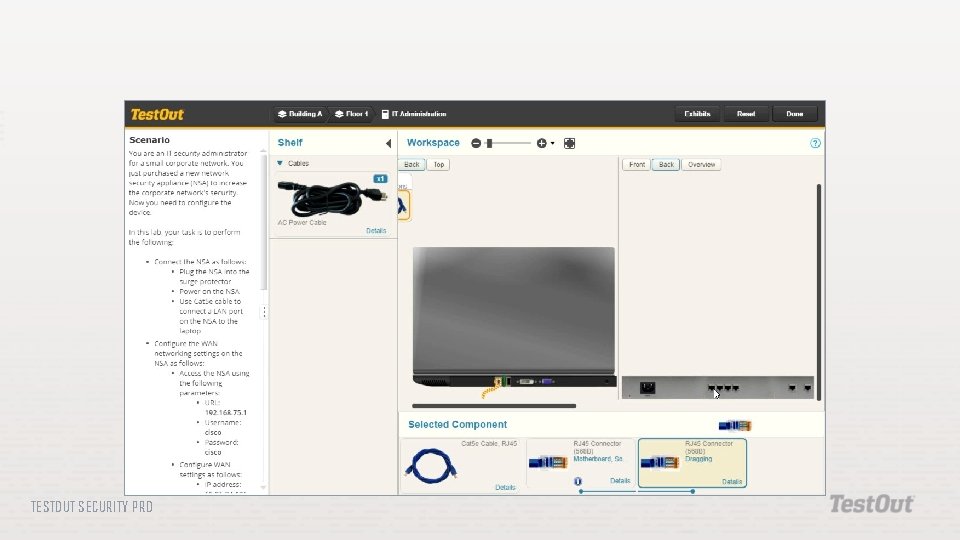
Task: Open the IT Administration location
Action: (414, 114)
